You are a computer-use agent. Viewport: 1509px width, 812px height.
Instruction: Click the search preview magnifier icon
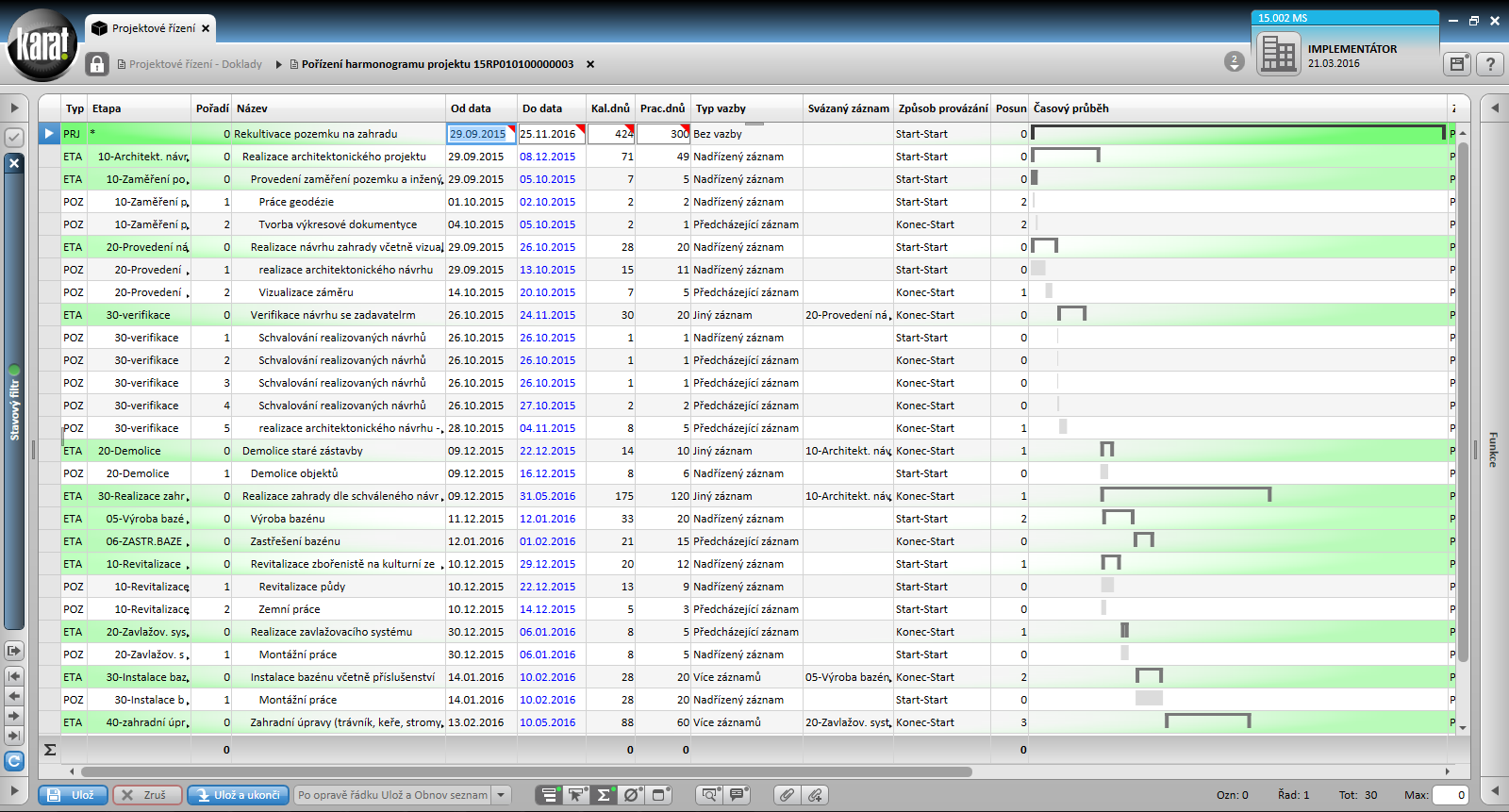click(709, 795)
